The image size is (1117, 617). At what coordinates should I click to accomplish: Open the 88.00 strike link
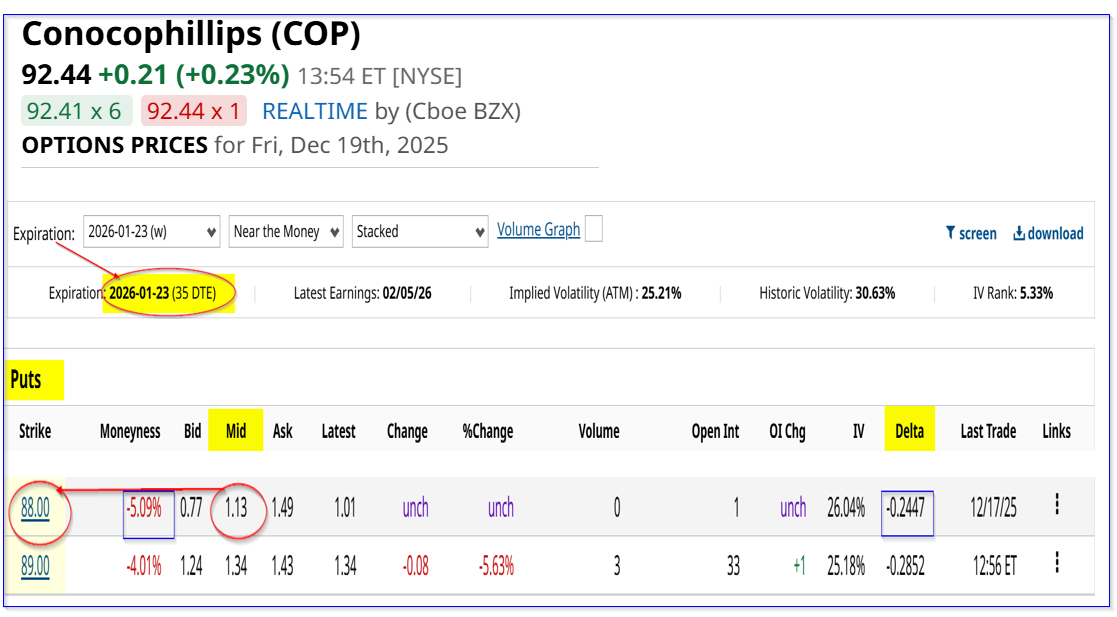(x=35, y=507)
